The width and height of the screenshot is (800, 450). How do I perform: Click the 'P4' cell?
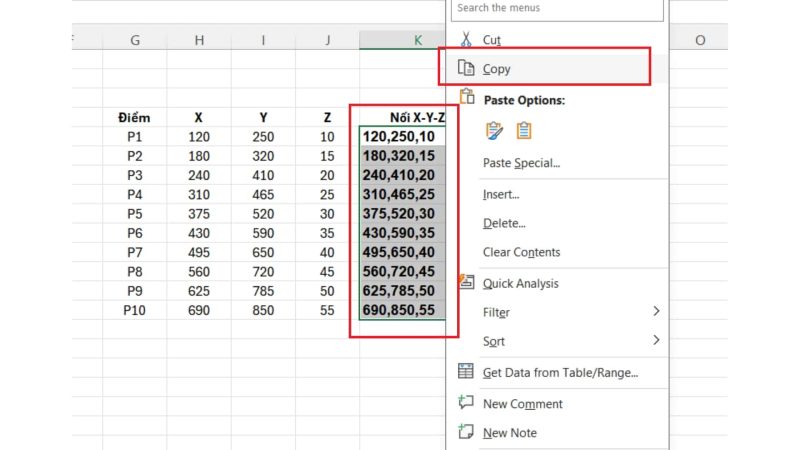(x=135, y=195)
